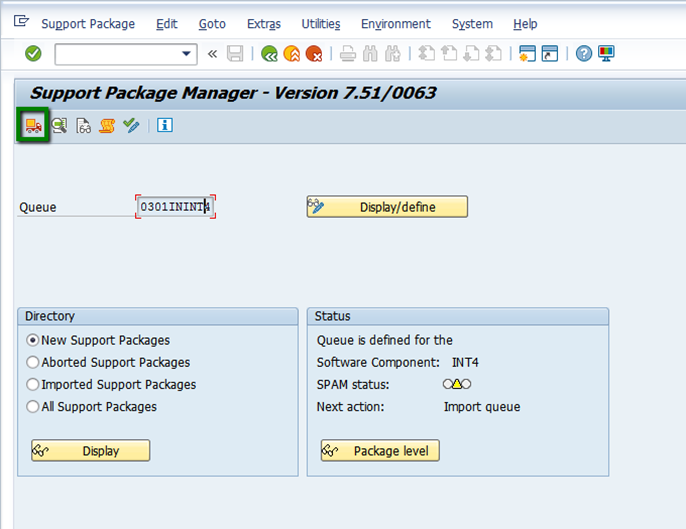Click the blue Help question mark icon
The image size is (686, 529).
coord(584,54)
